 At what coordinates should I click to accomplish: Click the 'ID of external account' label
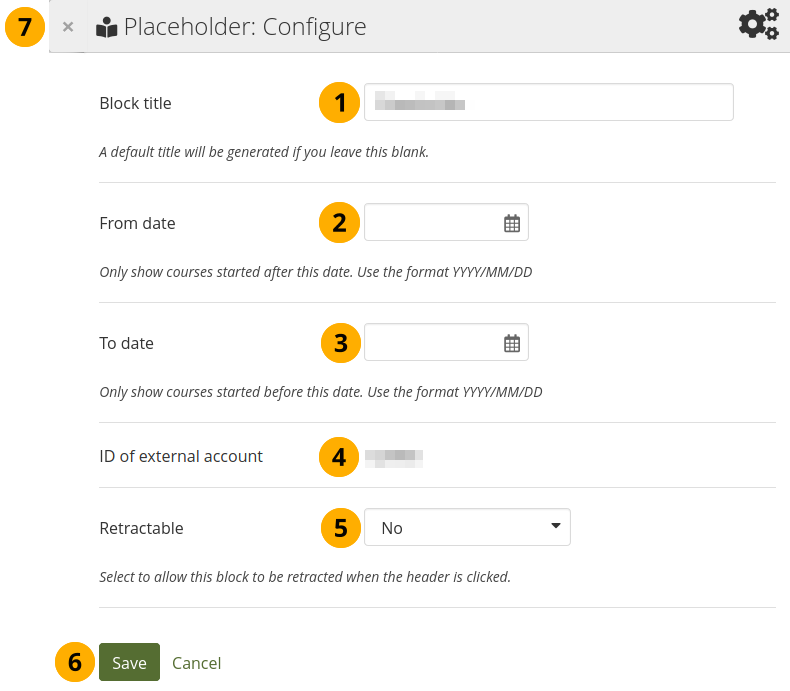point(181,456)
